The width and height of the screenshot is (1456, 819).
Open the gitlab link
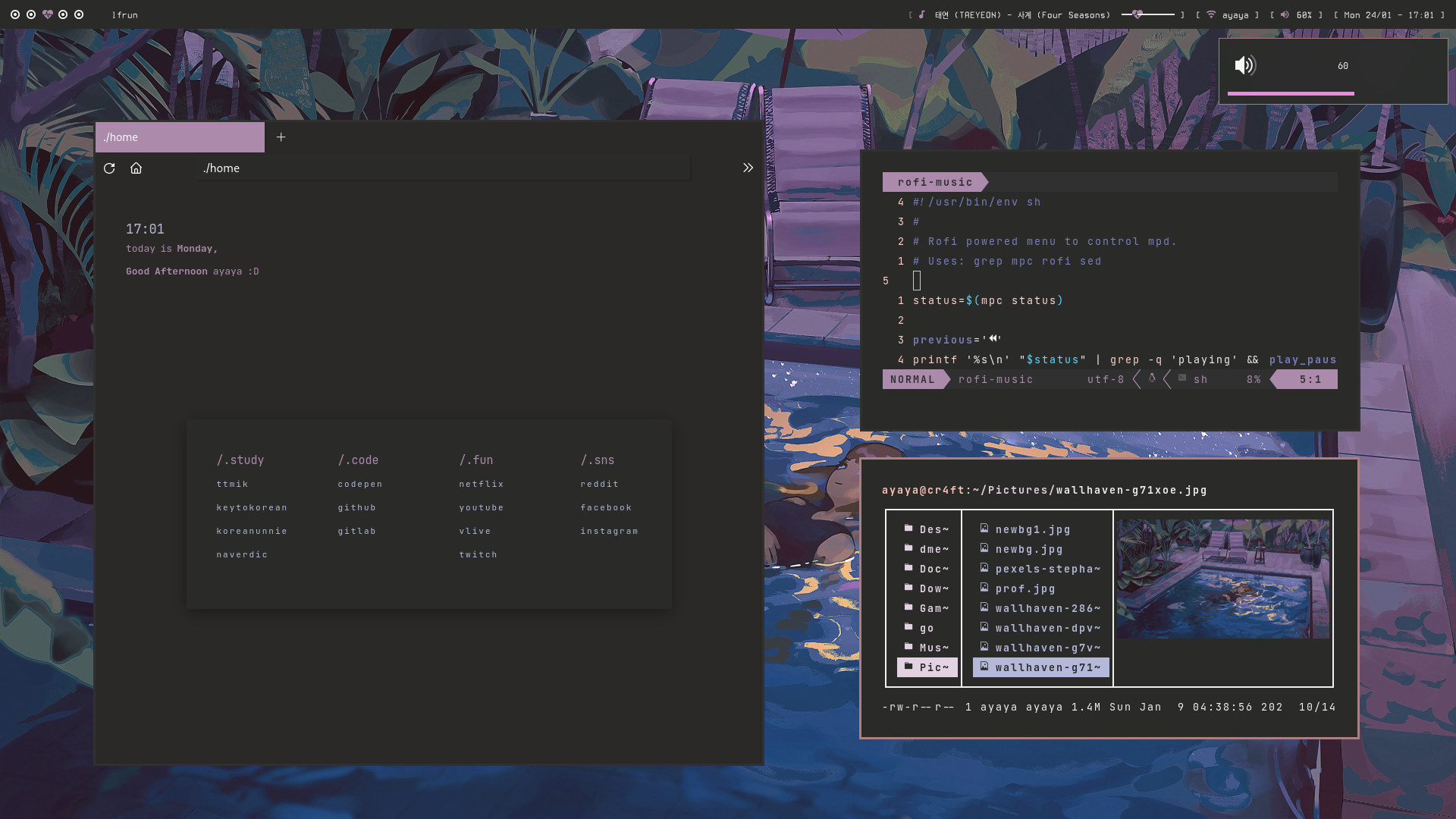pyautogui.click(x=357, y=531)
